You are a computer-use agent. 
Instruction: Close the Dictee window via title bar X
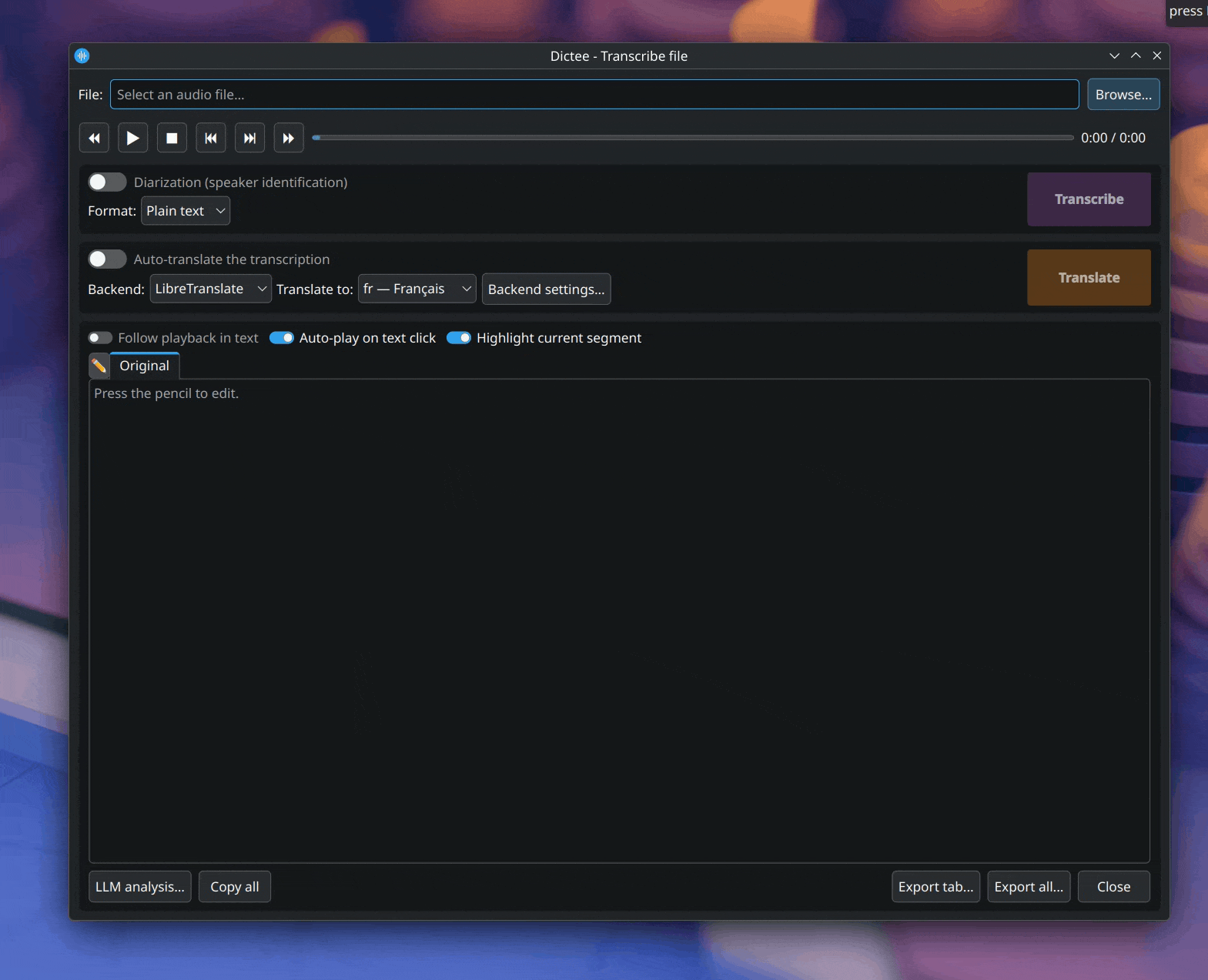pos(1157,55)
